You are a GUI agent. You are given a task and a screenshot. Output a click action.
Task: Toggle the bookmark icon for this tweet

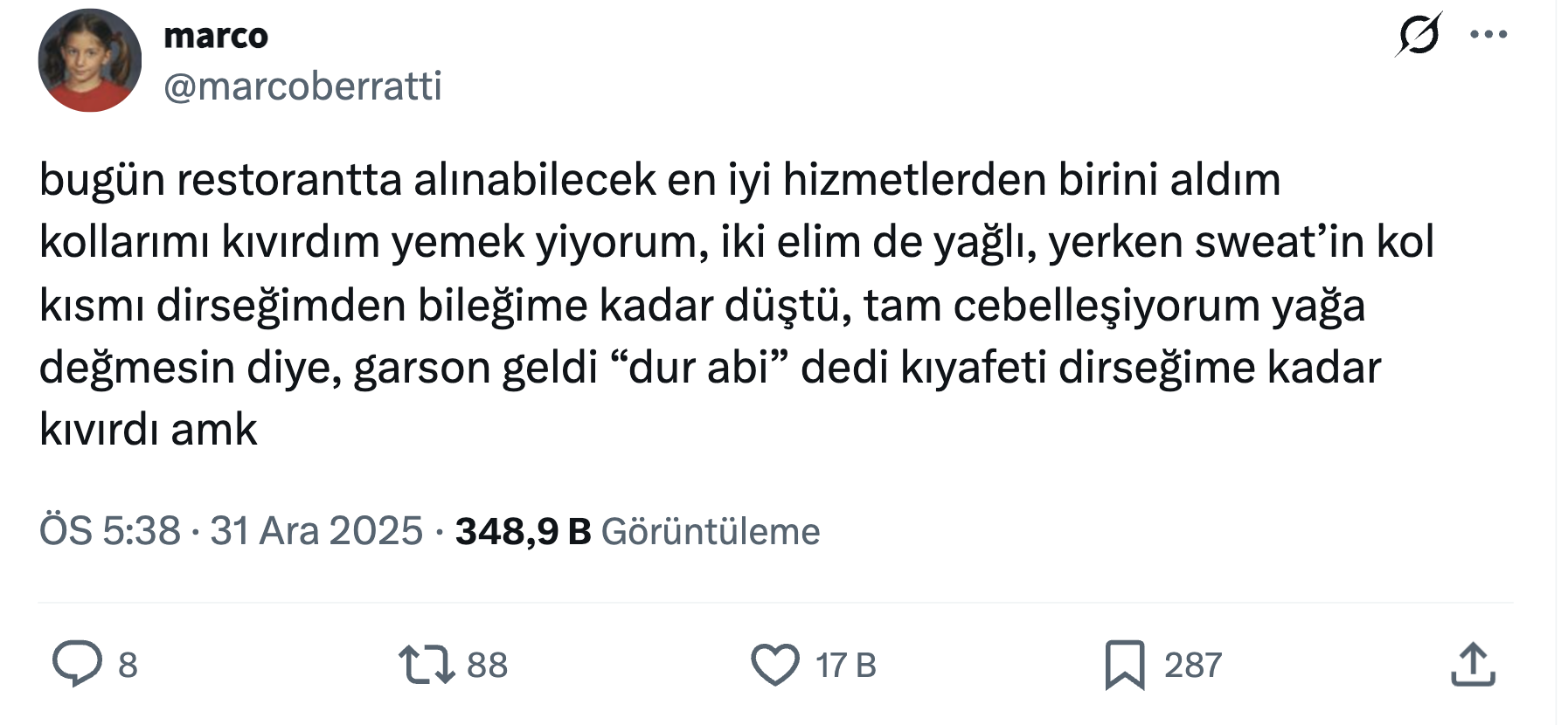click(1124, 664)
